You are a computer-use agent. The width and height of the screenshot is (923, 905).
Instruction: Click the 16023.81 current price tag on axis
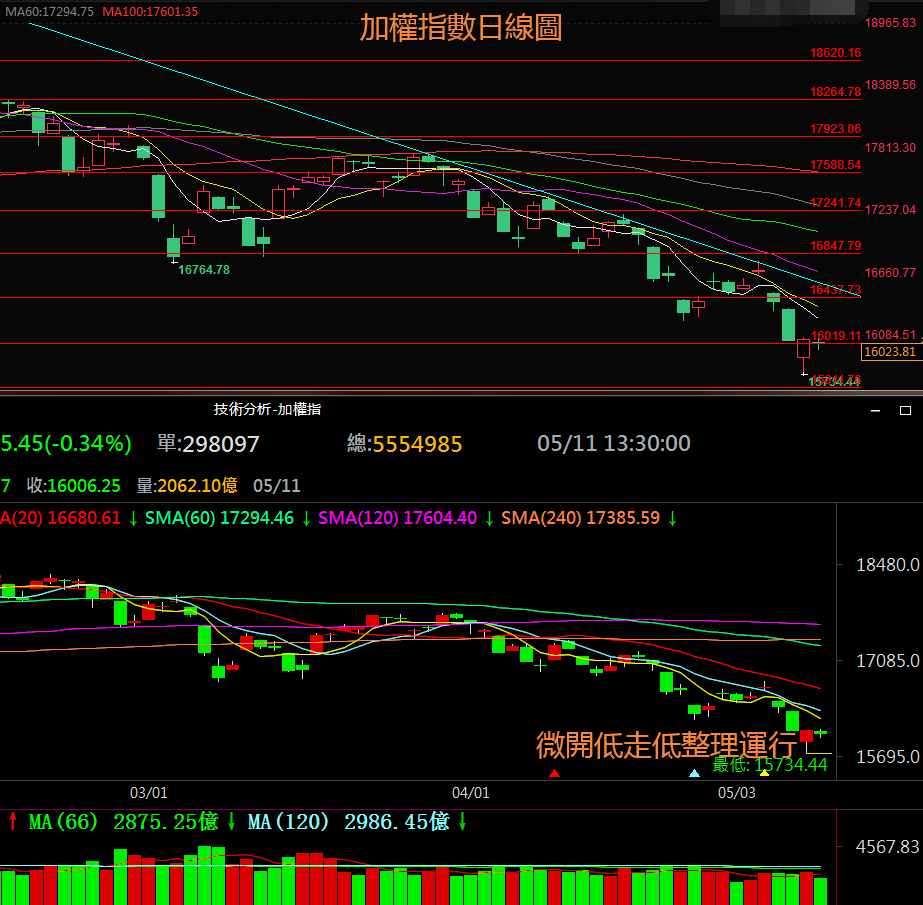pyautogui.click(x=889, y=352)
